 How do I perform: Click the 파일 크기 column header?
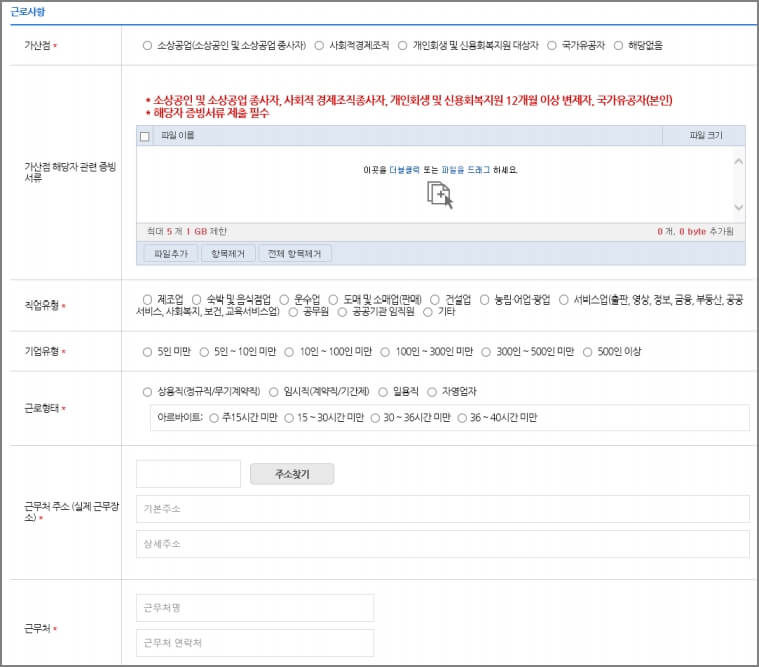[x=706, y=136]
